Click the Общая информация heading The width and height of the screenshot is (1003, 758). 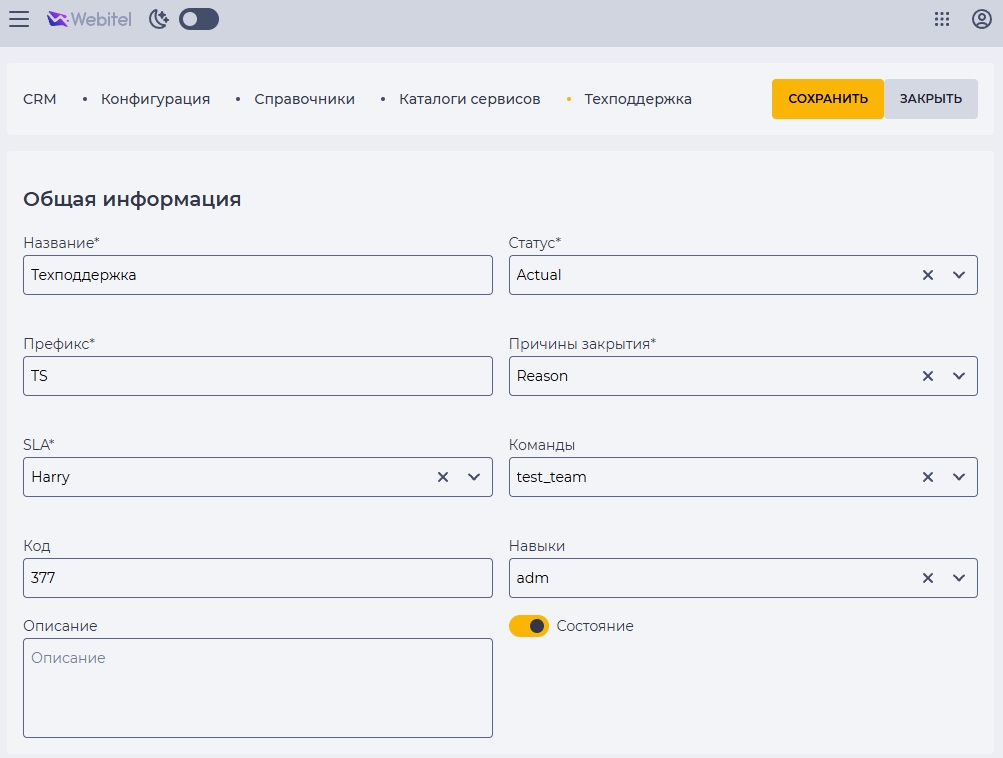click(x=132, y=200)
